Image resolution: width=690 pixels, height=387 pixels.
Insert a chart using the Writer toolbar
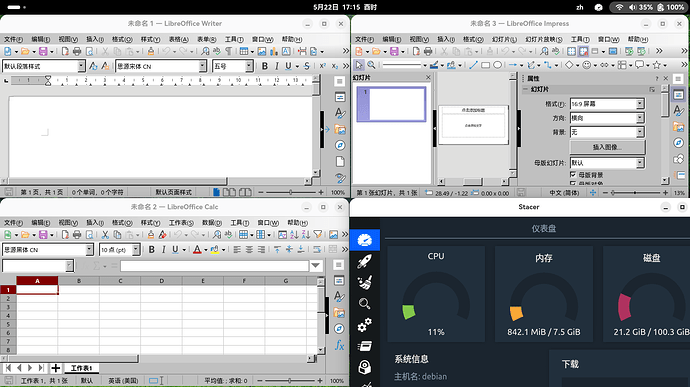click(x=274, y=52)
